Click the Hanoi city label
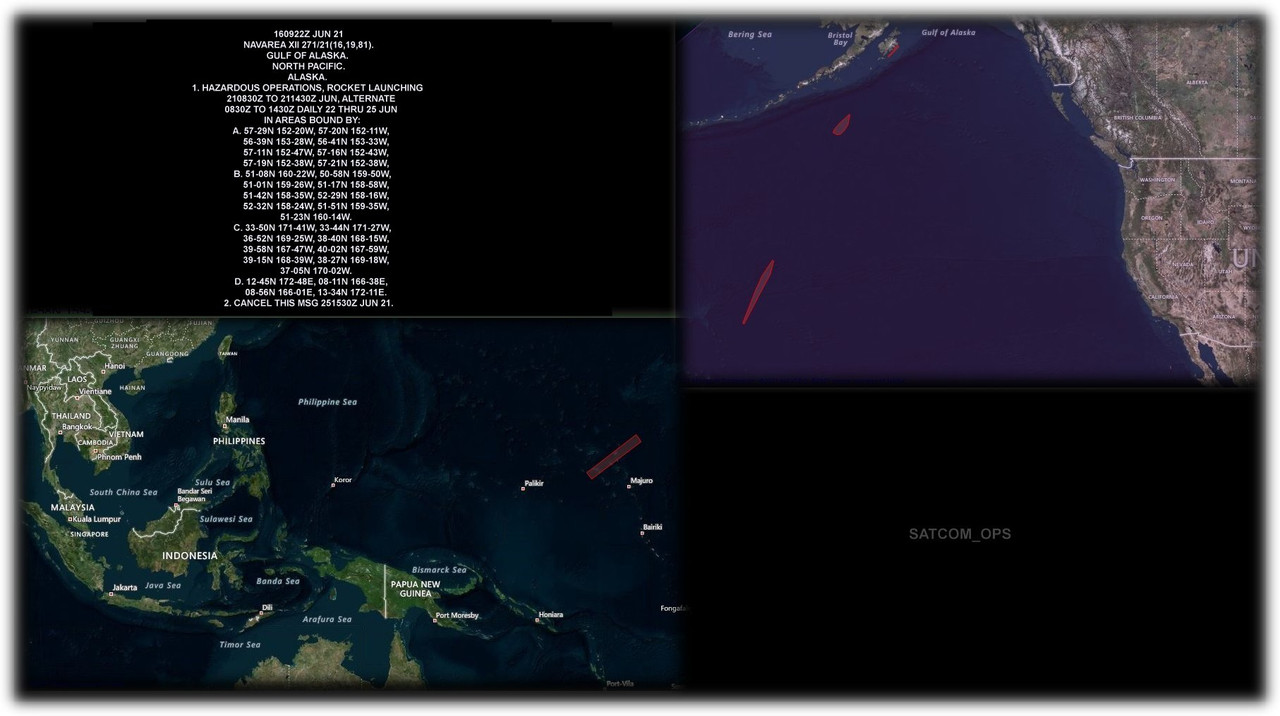The height and width of the screenshot is (716, 1280). pos(114,366)
